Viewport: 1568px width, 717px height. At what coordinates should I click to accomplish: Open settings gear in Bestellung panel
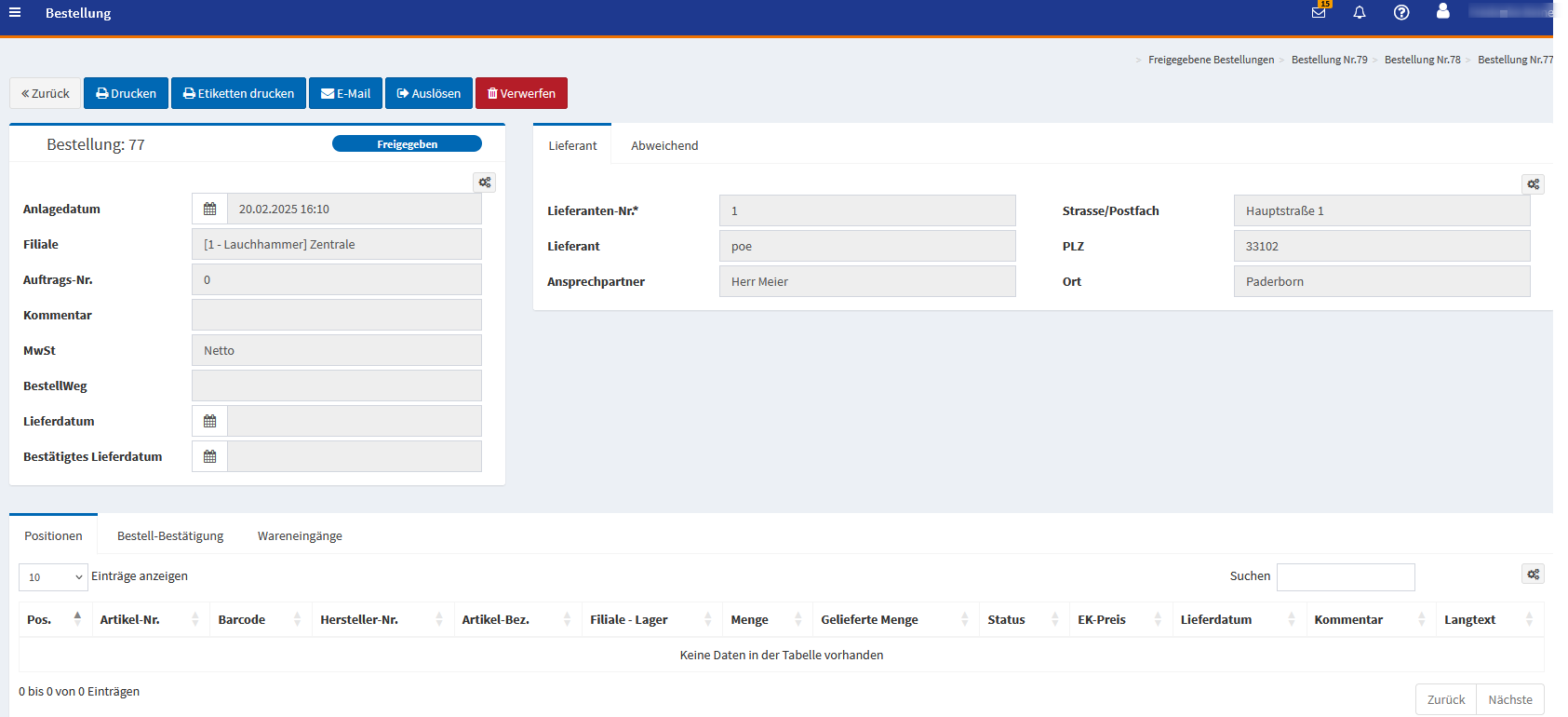(485, 183)
